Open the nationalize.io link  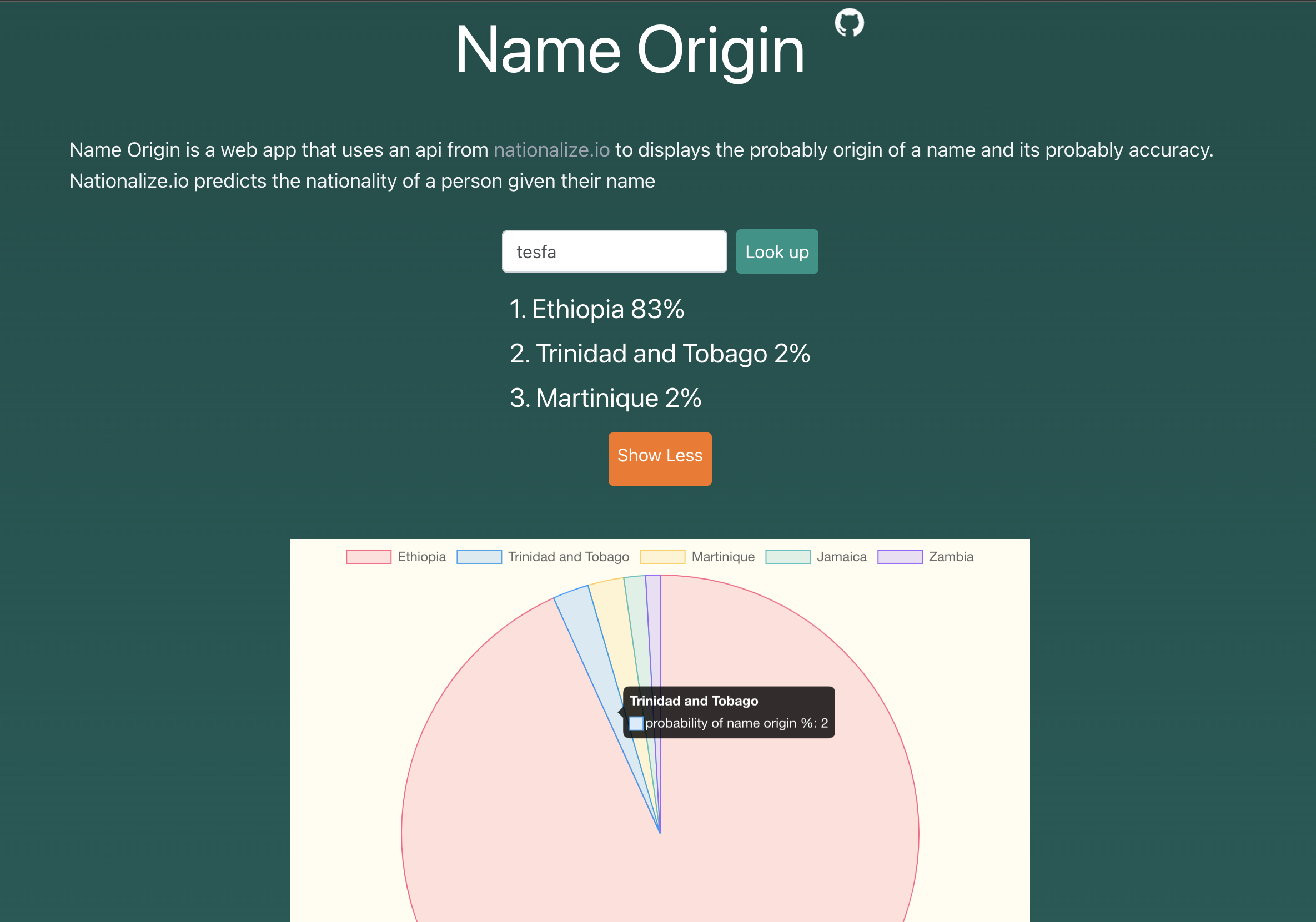pos(551,149)
